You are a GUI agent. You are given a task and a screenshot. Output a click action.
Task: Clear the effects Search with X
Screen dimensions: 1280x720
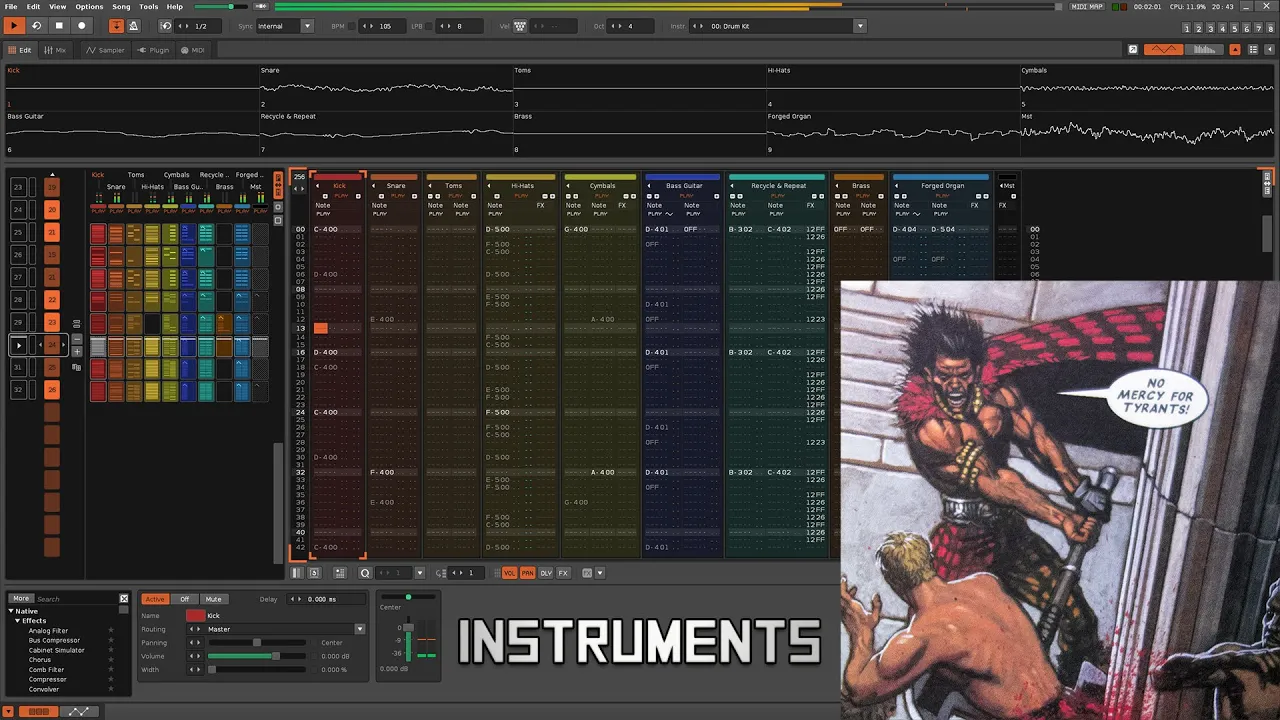coord(124,598)
